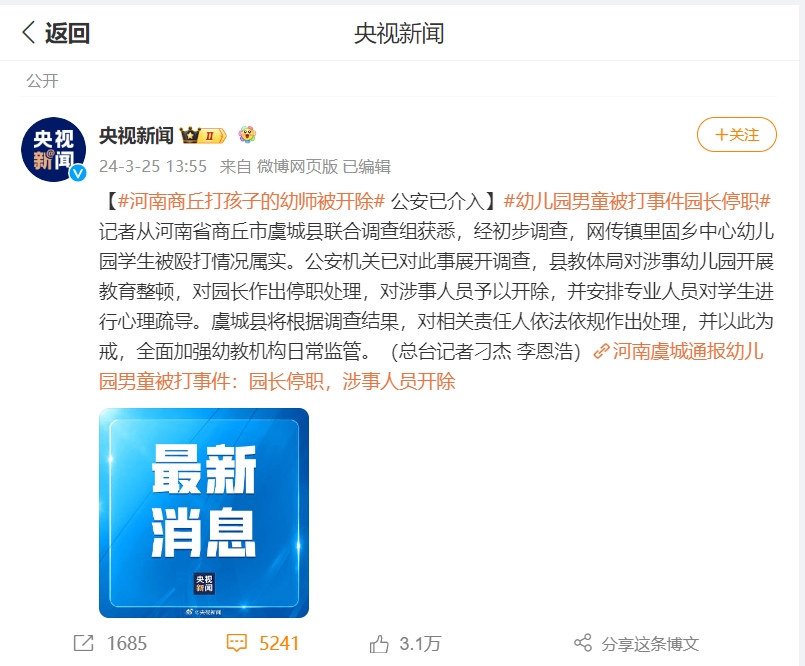805x666 pixels.
Task: Click the chain link icon before article link
Action: click(x=601, y=352)
